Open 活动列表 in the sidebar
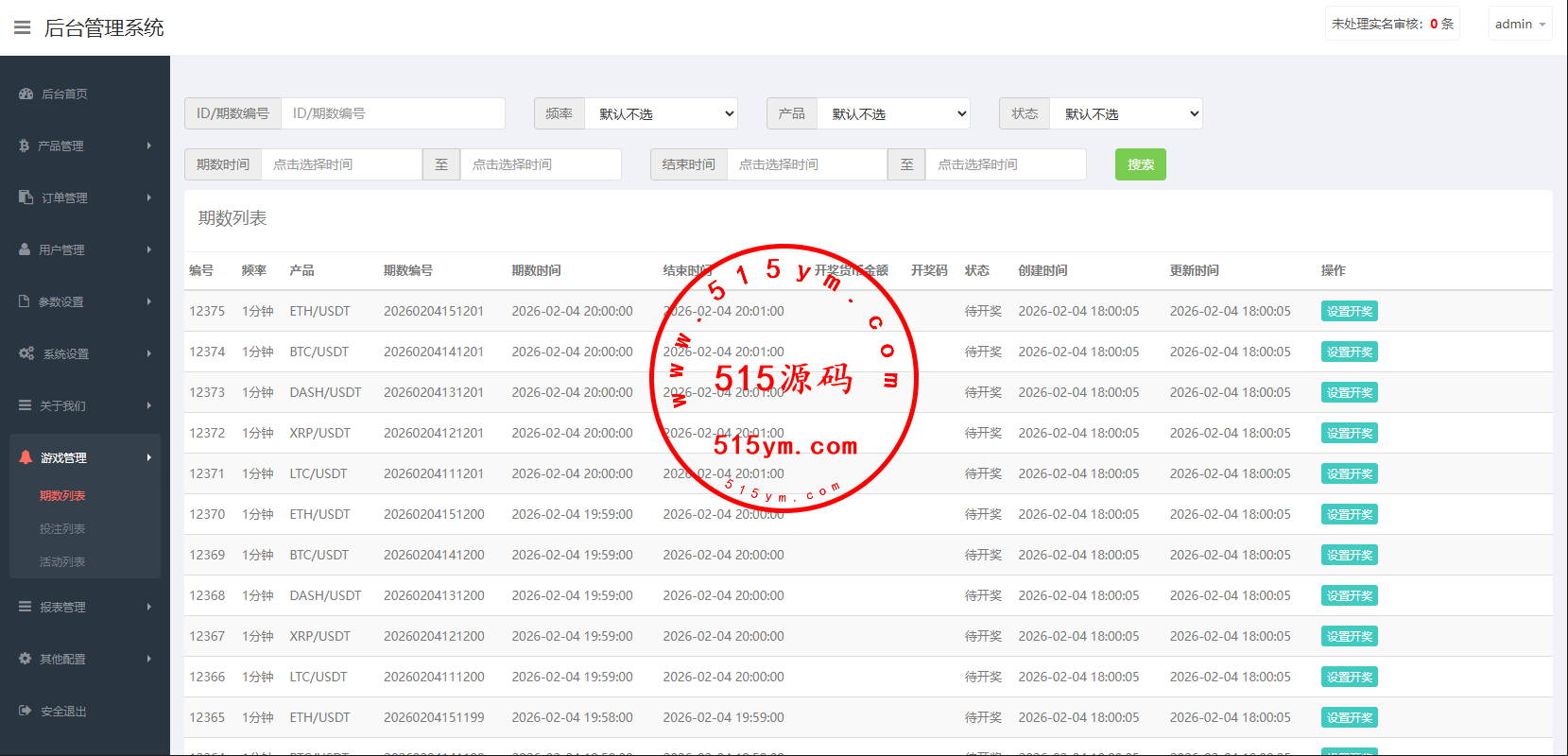 62,561
